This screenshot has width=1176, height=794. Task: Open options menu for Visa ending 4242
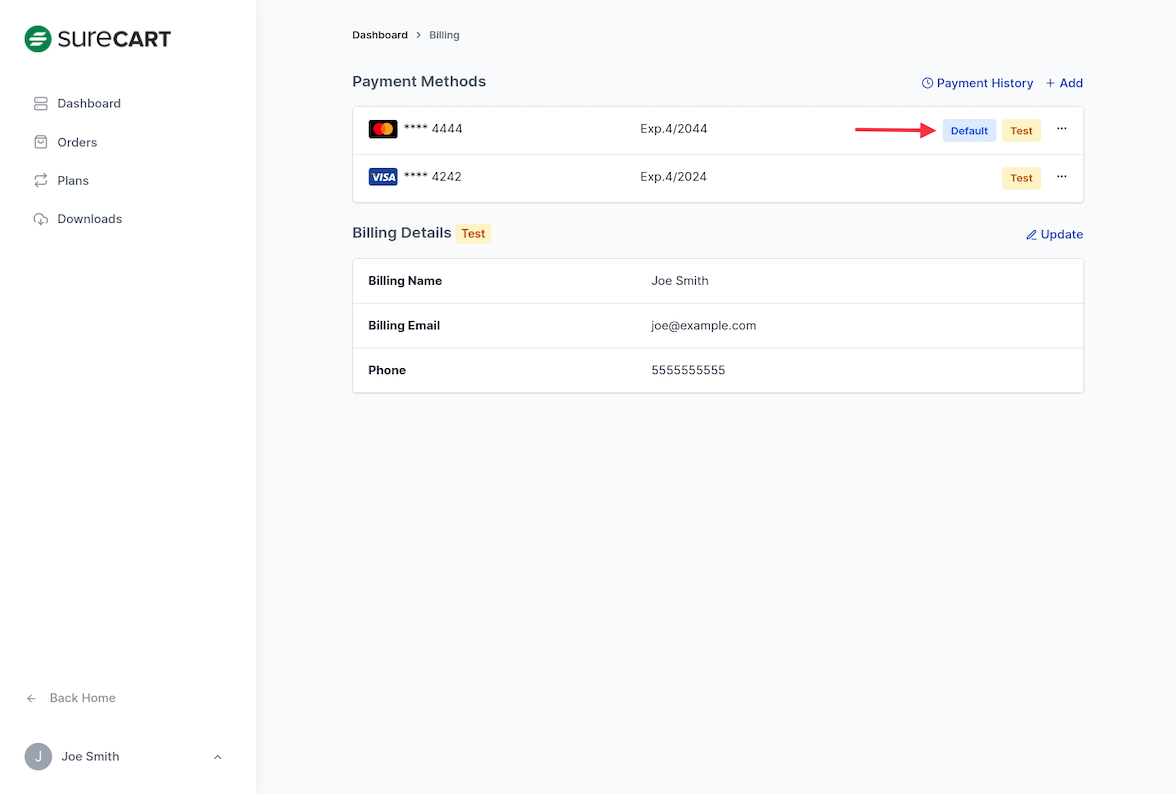(1062, 177)
